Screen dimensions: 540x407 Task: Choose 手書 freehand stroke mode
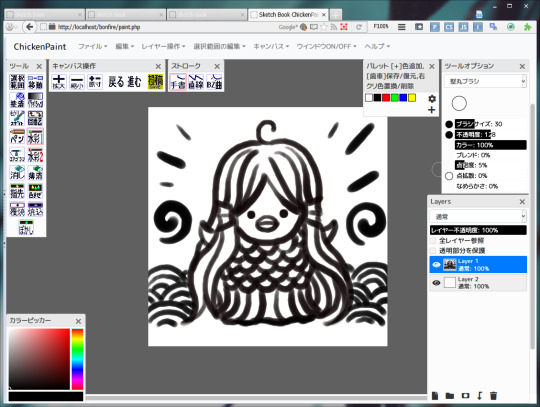(178, 82)
